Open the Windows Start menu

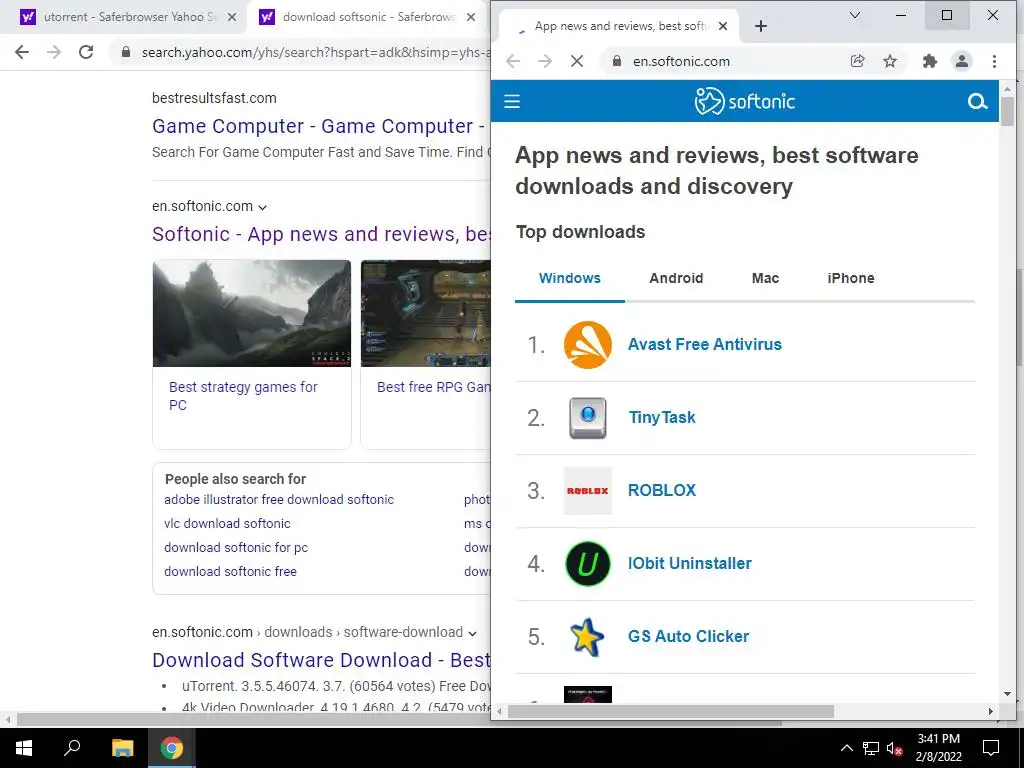[x=24, y=748]
